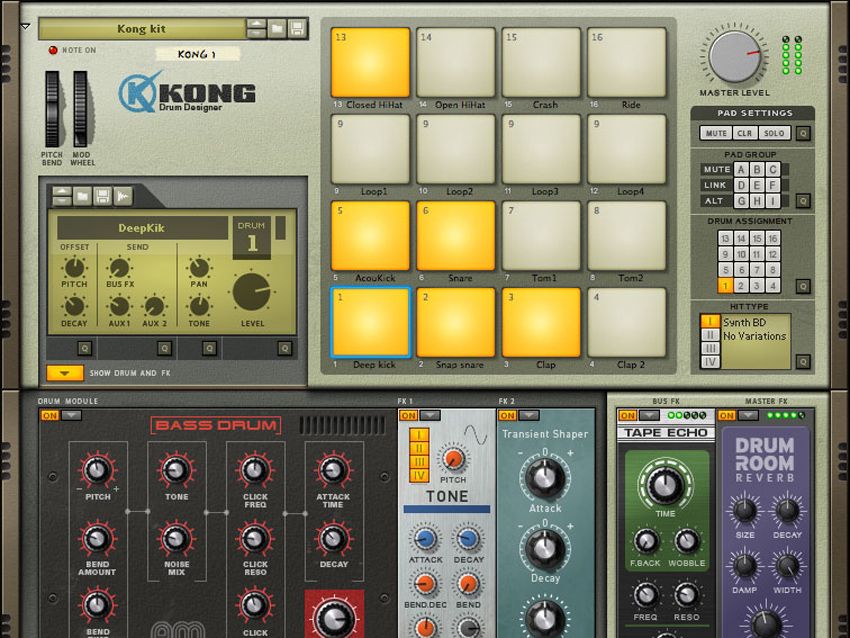Assign drum 6 in Drum Assignment grid
This screenshot has height=638, width=850.
(x=741, y=270)
